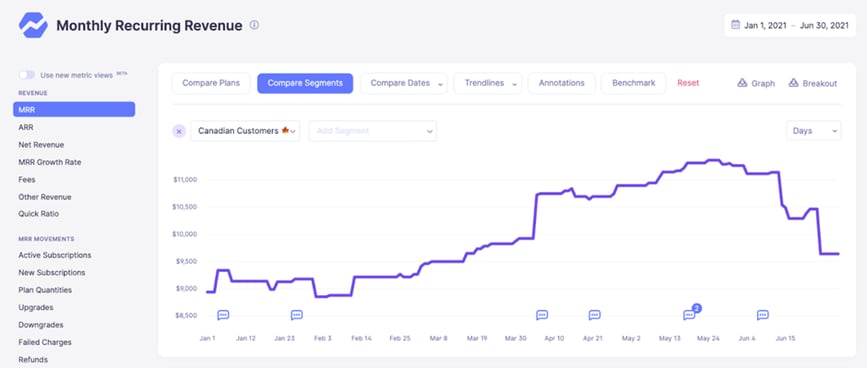
Task: Click the $8,500 y-axis label
Action: 185,316
